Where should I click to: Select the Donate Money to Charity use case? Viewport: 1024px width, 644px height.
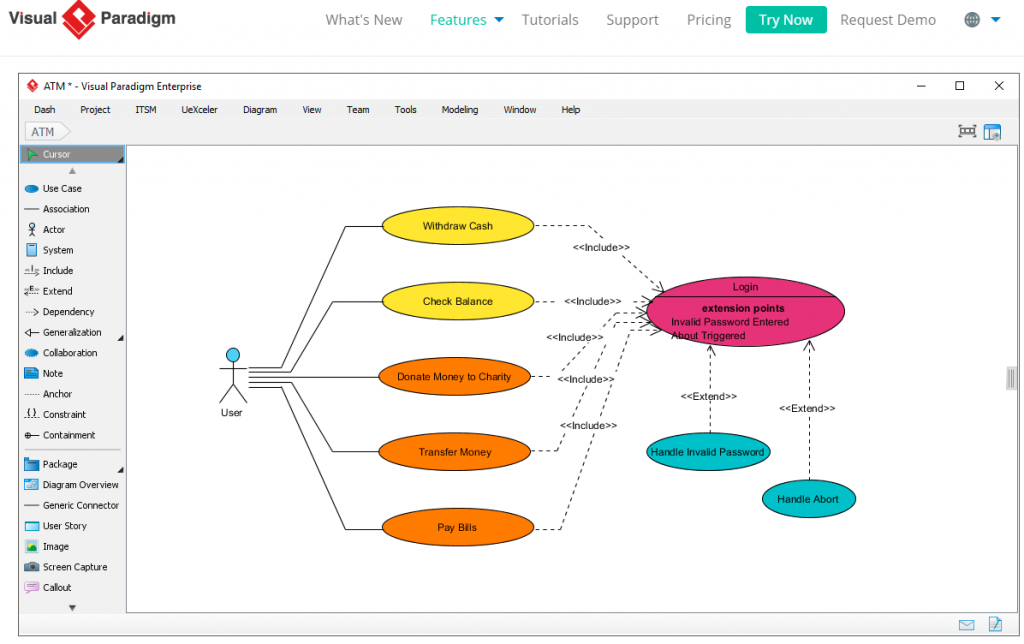[455, 377]
